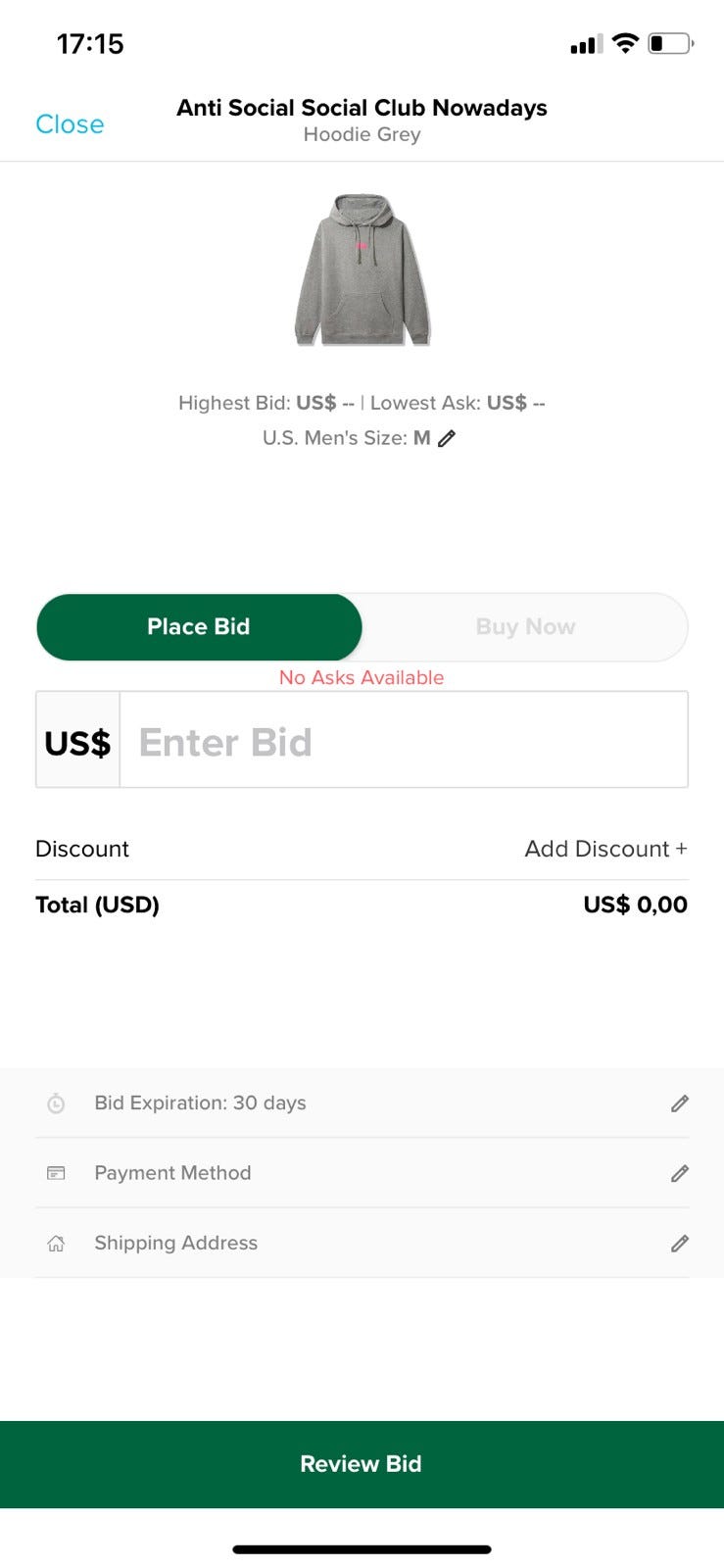The height and width of the screenshot is (1568, 724).
Task: Open the Shipping Address row
Action: click(362, 1243)
